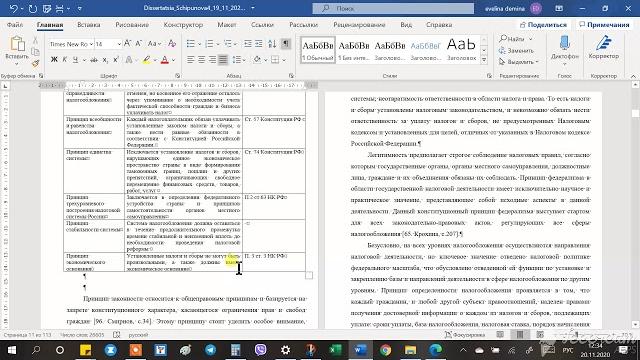The width and height of the screenshot is (640, 360).
Task: Sort paragraphs alphabetically icon
Action: [x=272, y=44]
